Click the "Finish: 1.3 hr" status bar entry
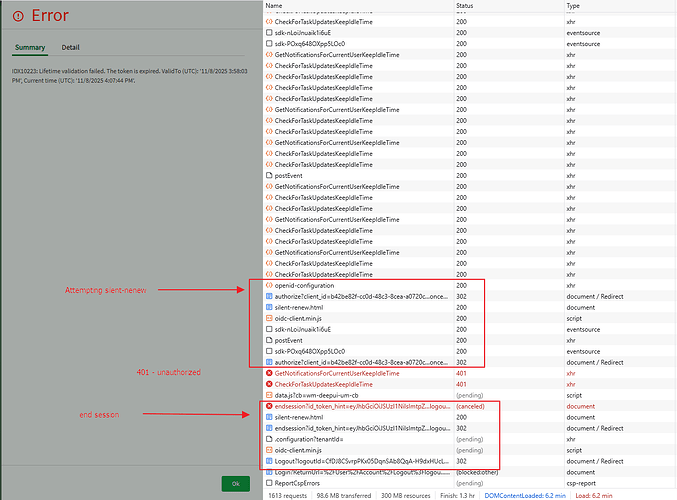The width and height of the screenshot is (677, 500). 457,495
